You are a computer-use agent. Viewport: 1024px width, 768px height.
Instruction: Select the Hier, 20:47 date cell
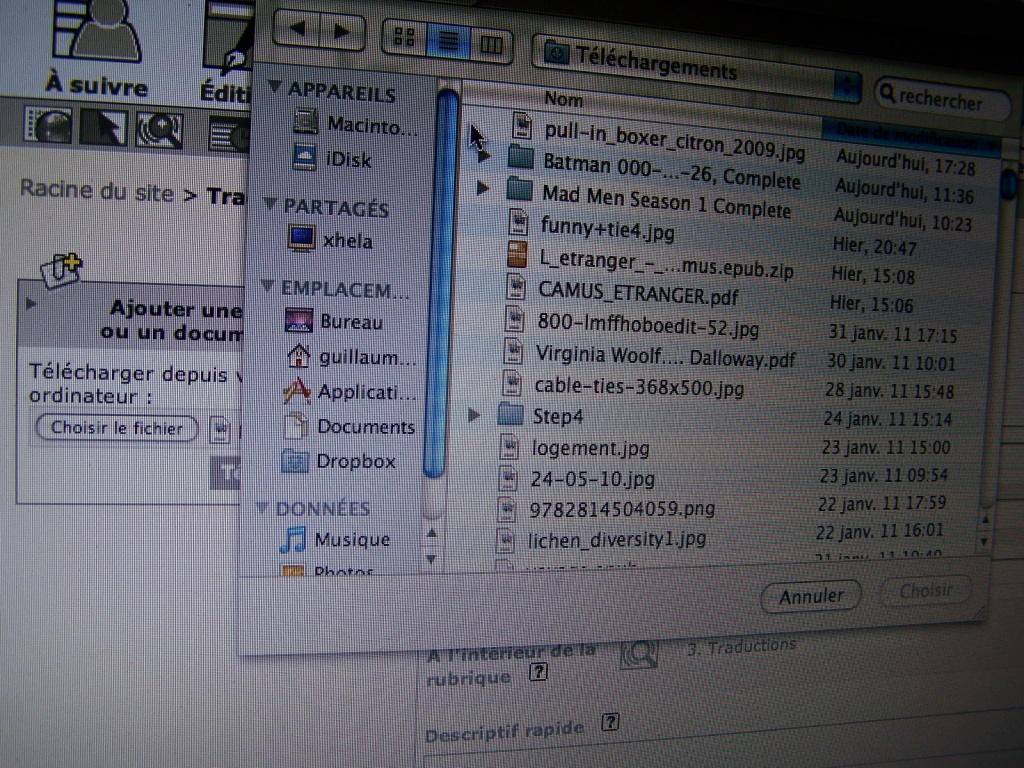click(874, 246)
